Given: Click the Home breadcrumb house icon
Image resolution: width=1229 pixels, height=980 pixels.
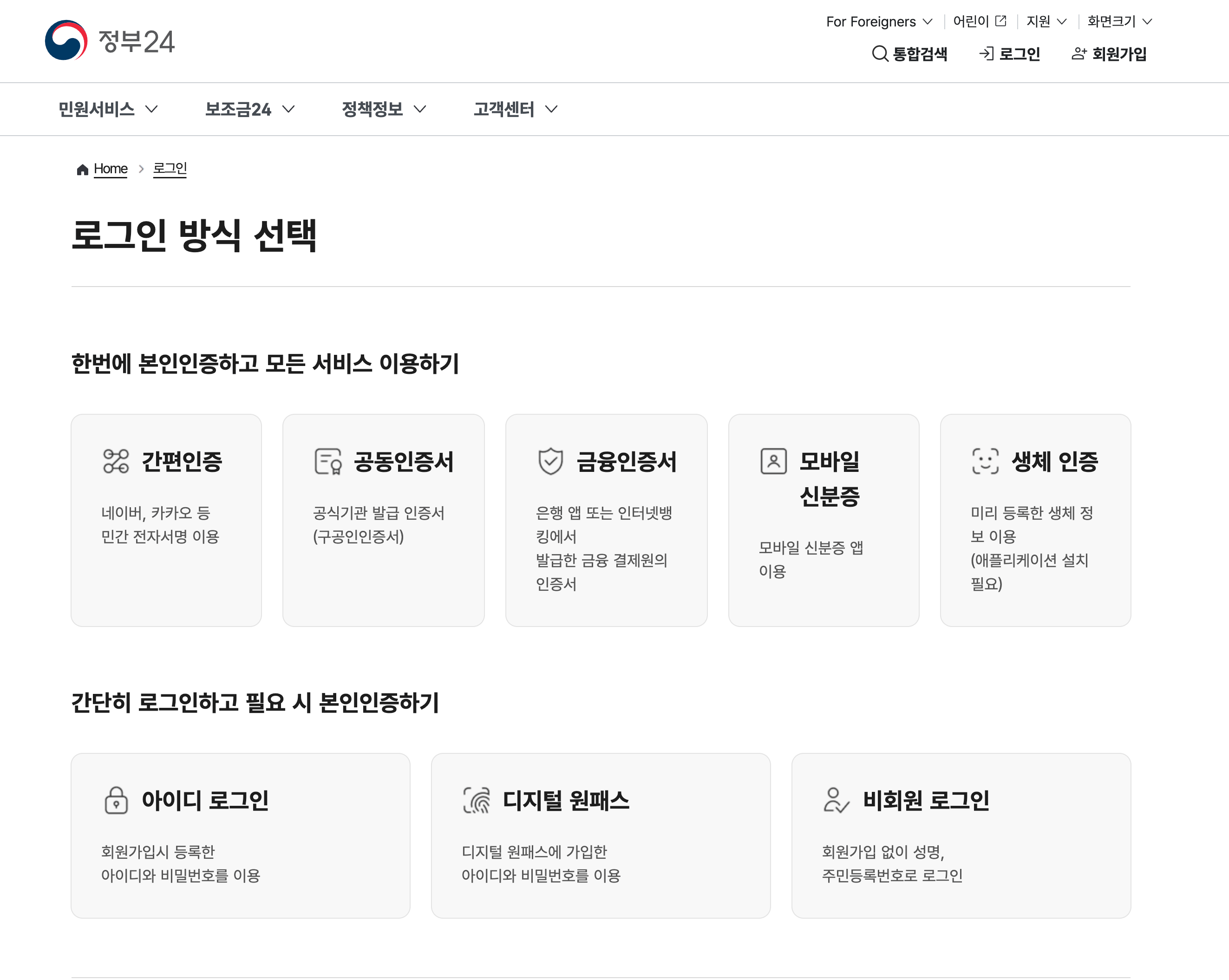Looking at the screenshot, I should pyautogui.click(x=82, y=170).
